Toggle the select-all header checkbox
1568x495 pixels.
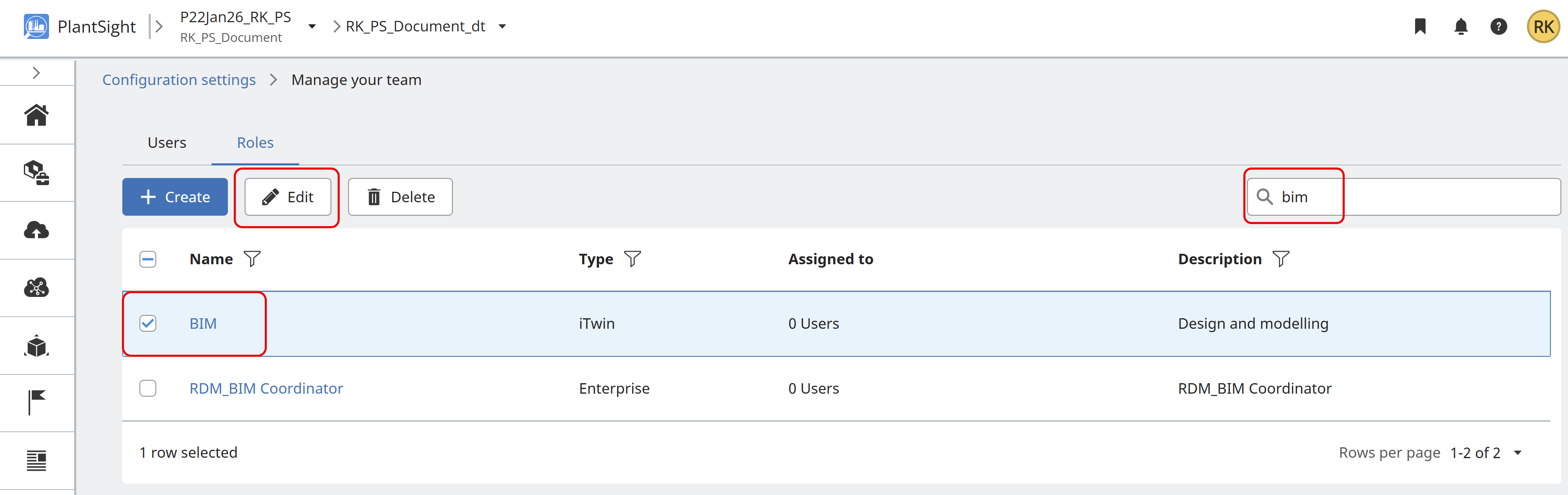[148, 259]
